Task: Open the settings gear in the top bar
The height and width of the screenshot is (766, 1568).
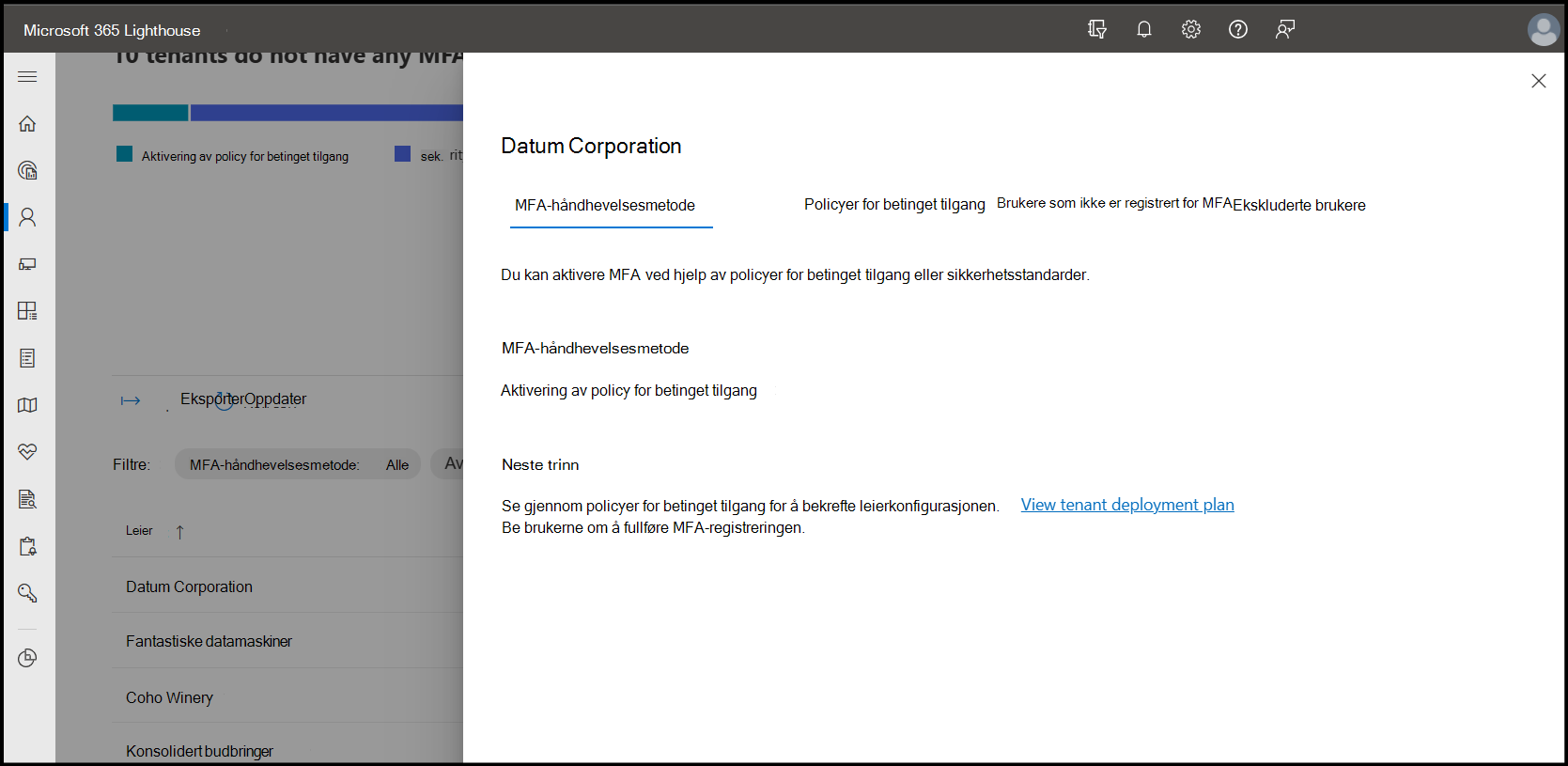Action: (1191, 29)
